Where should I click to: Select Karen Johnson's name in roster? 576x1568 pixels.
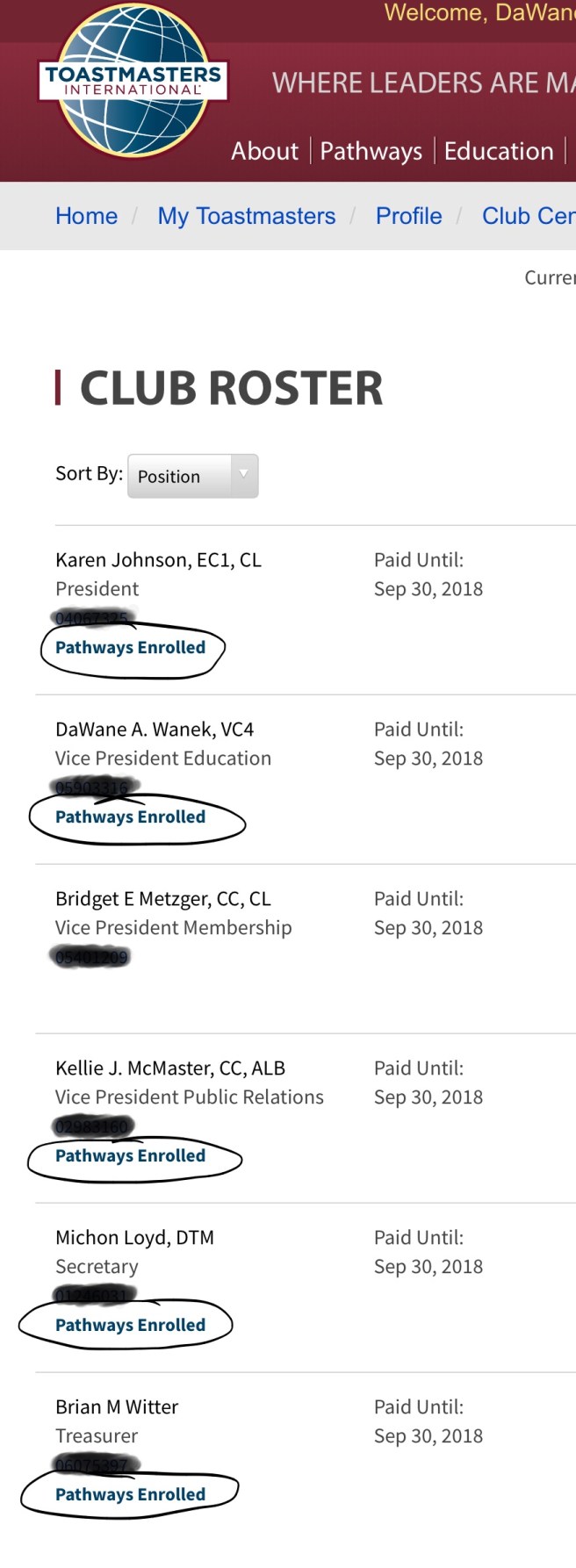click(158, 560)
